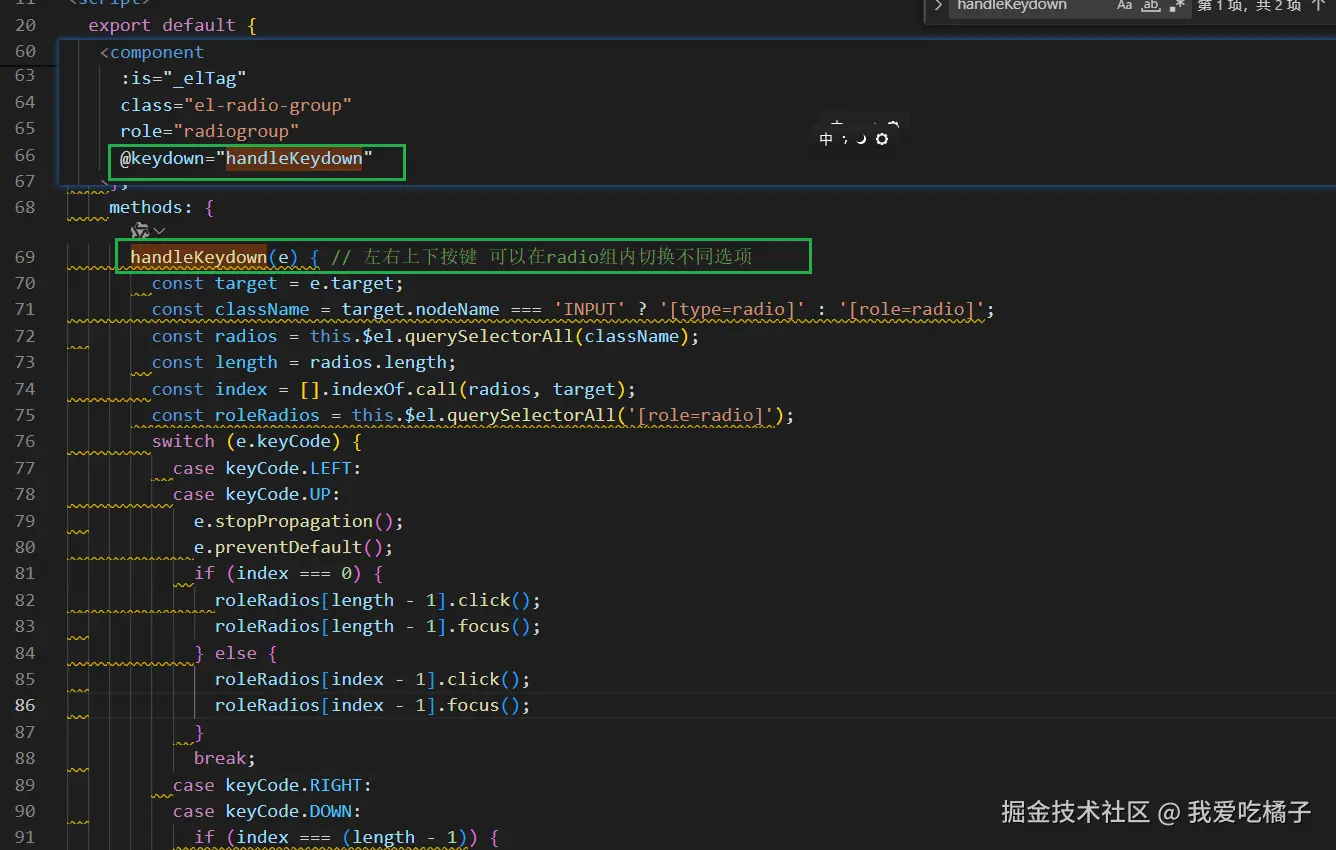Screen dimensions: 1336x850
Task: Click 'roleRadios' declaration on line 75
Action: pyautogui.click(x=267, y=415)
